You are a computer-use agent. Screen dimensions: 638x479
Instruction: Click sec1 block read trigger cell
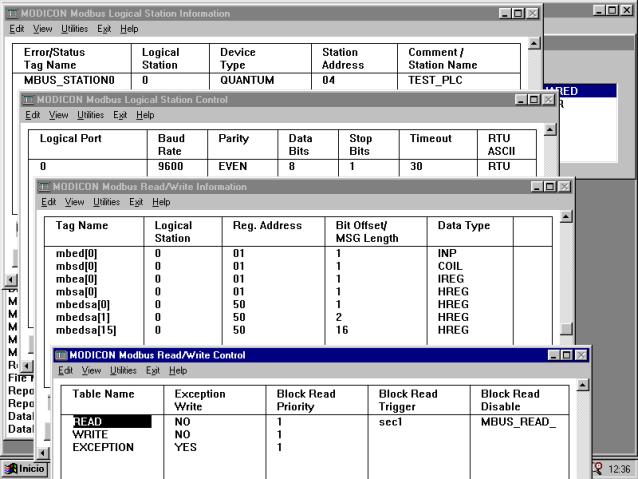pos(391,422)
